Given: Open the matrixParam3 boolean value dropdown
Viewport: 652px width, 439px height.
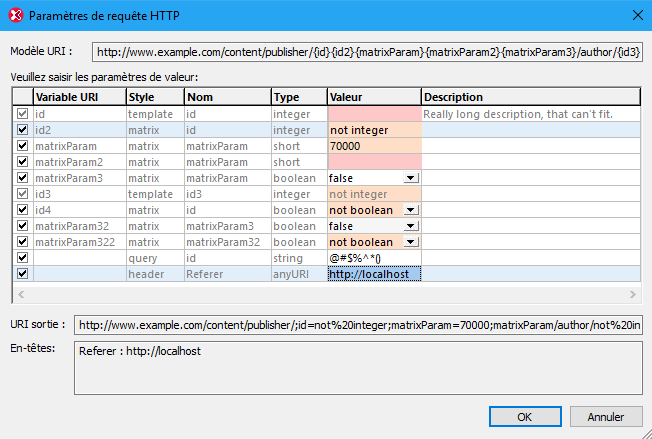Looking at the screenshot, I should [x=410, y=178].
